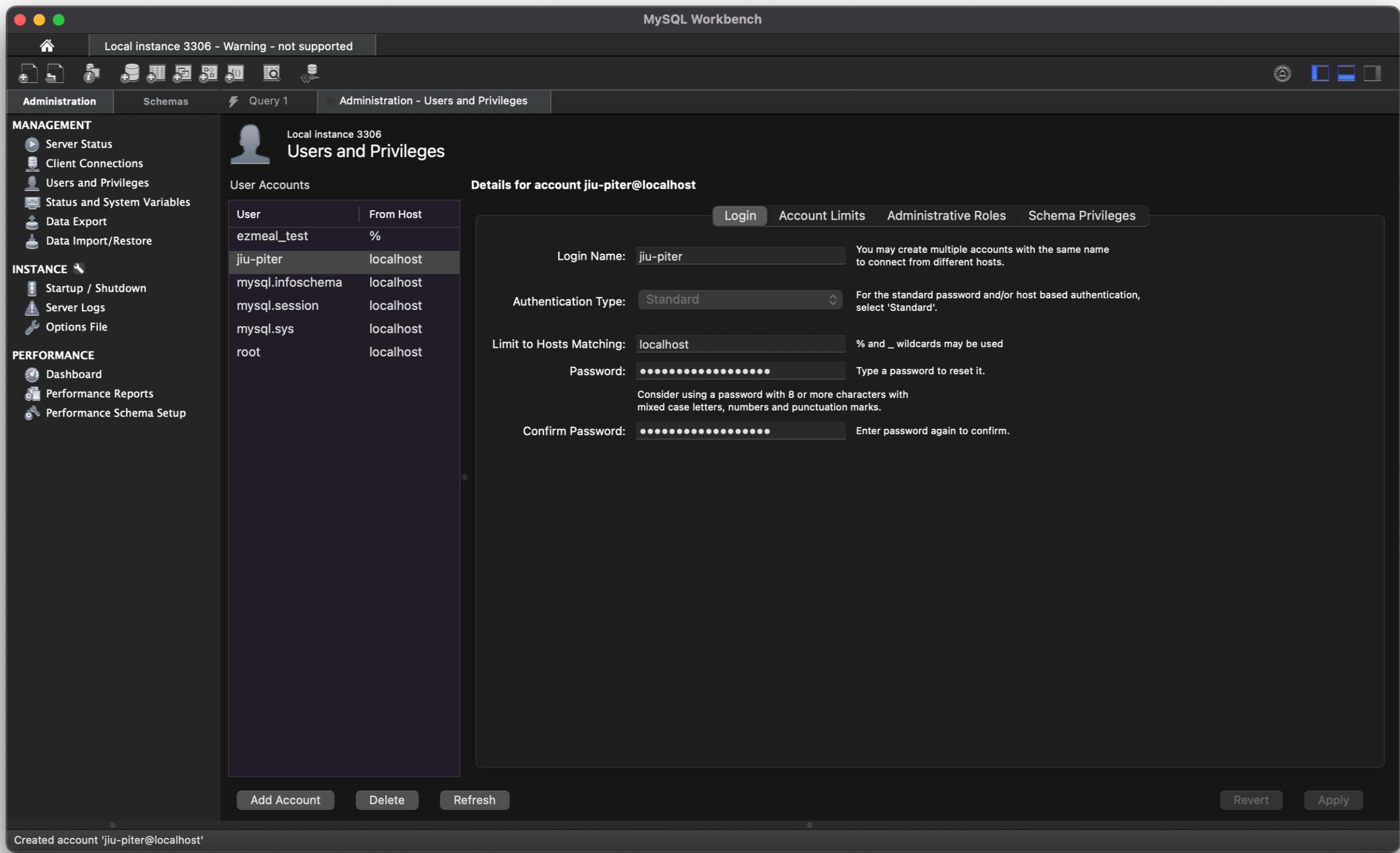
Task: Open the Authentication Type dropdown
Action: point(740,299)
